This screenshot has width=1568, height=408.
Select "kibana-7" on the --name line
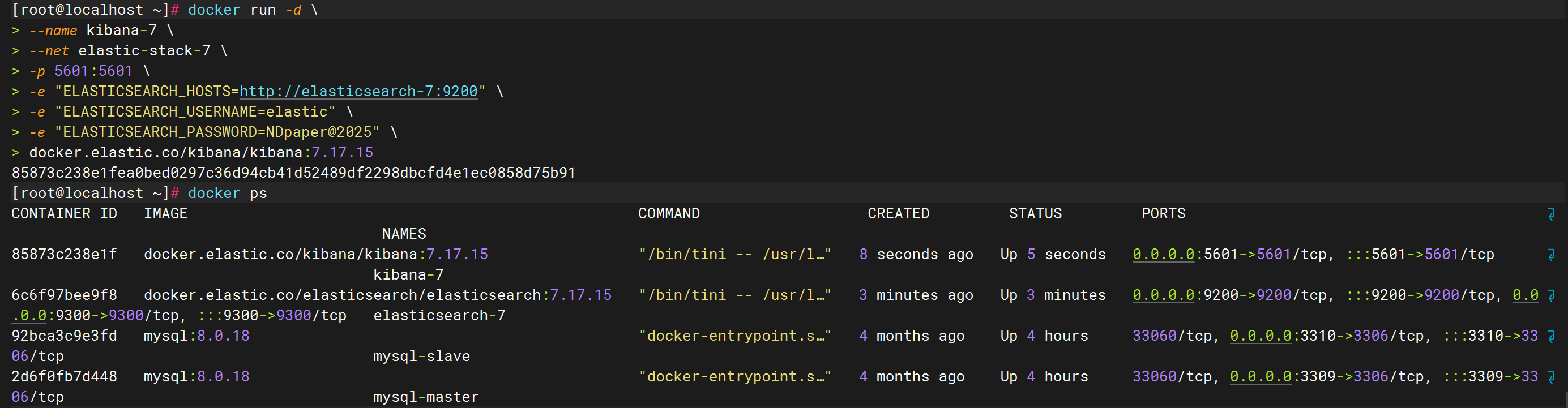121,31
